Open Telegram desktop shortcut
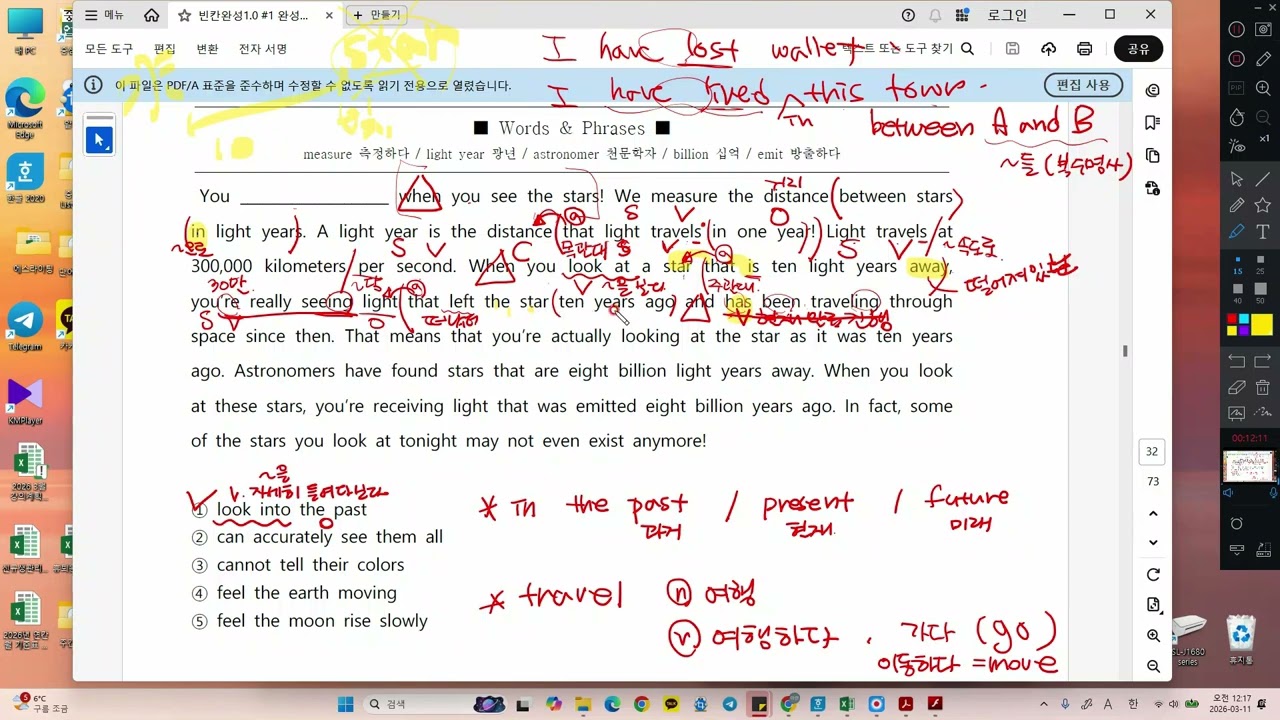The height and width of the screenshot is (720, 1280). pos(25,326)
